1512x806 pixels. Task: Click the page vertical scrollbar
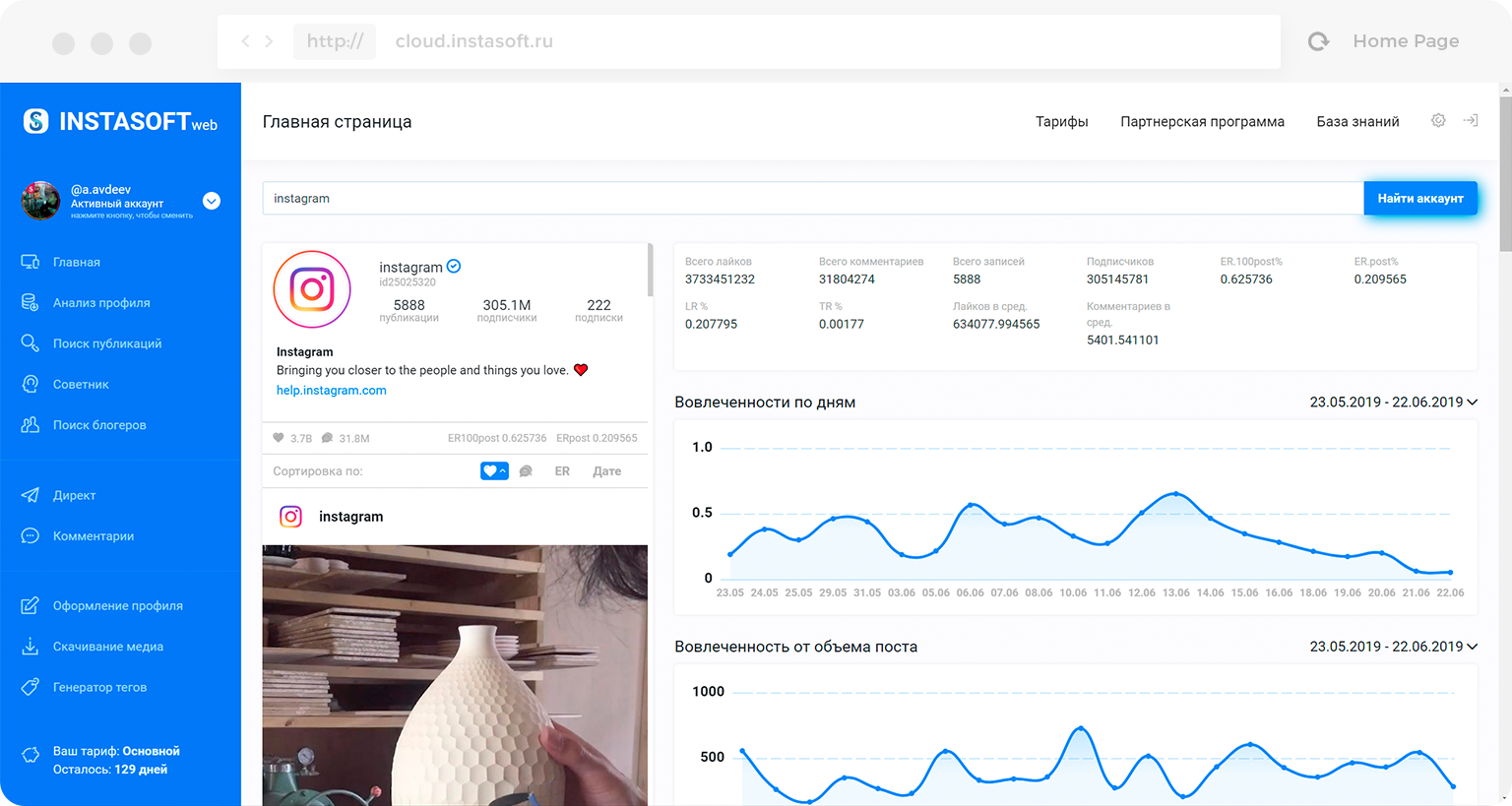coord(1505,172)
